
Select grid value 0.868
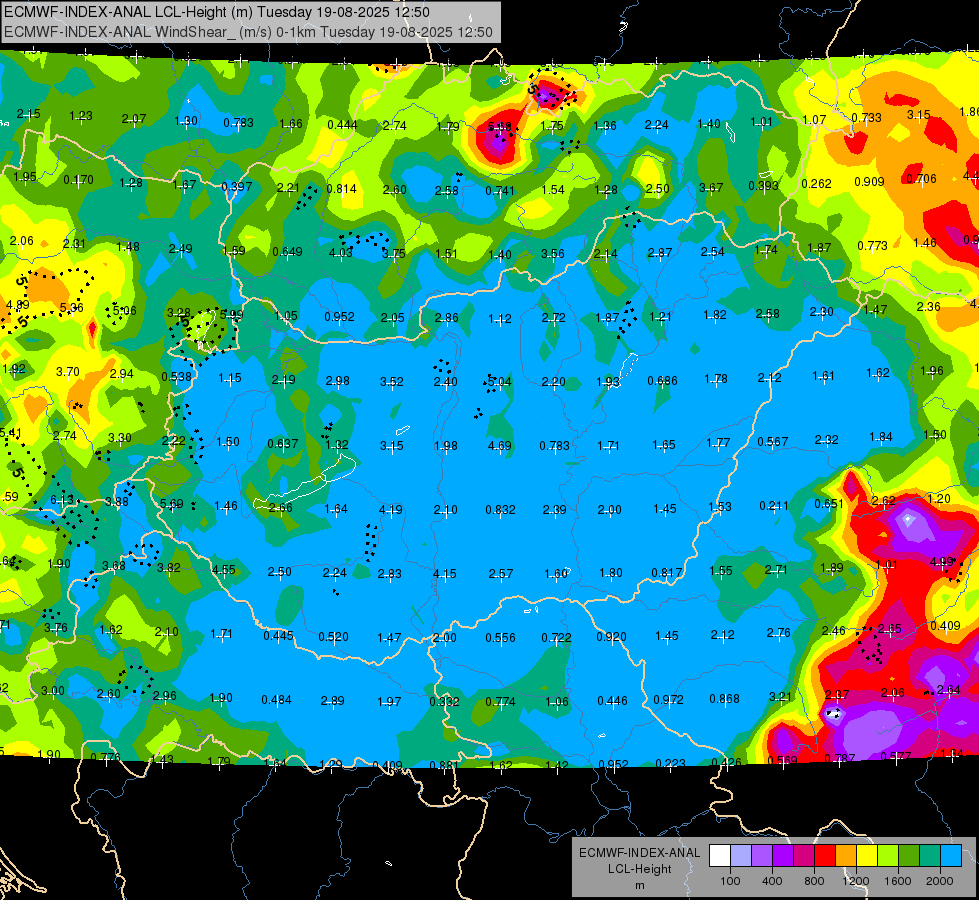point(724,699)
